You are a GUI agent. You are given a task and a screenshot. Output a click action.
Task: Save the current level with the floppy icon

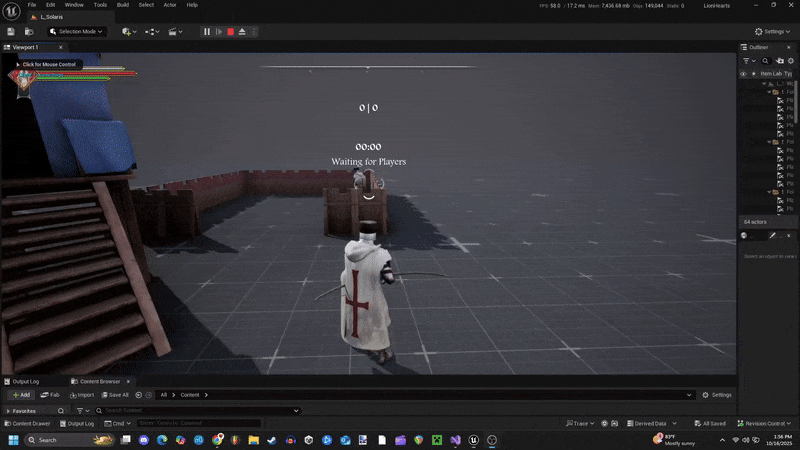point(13,31)
